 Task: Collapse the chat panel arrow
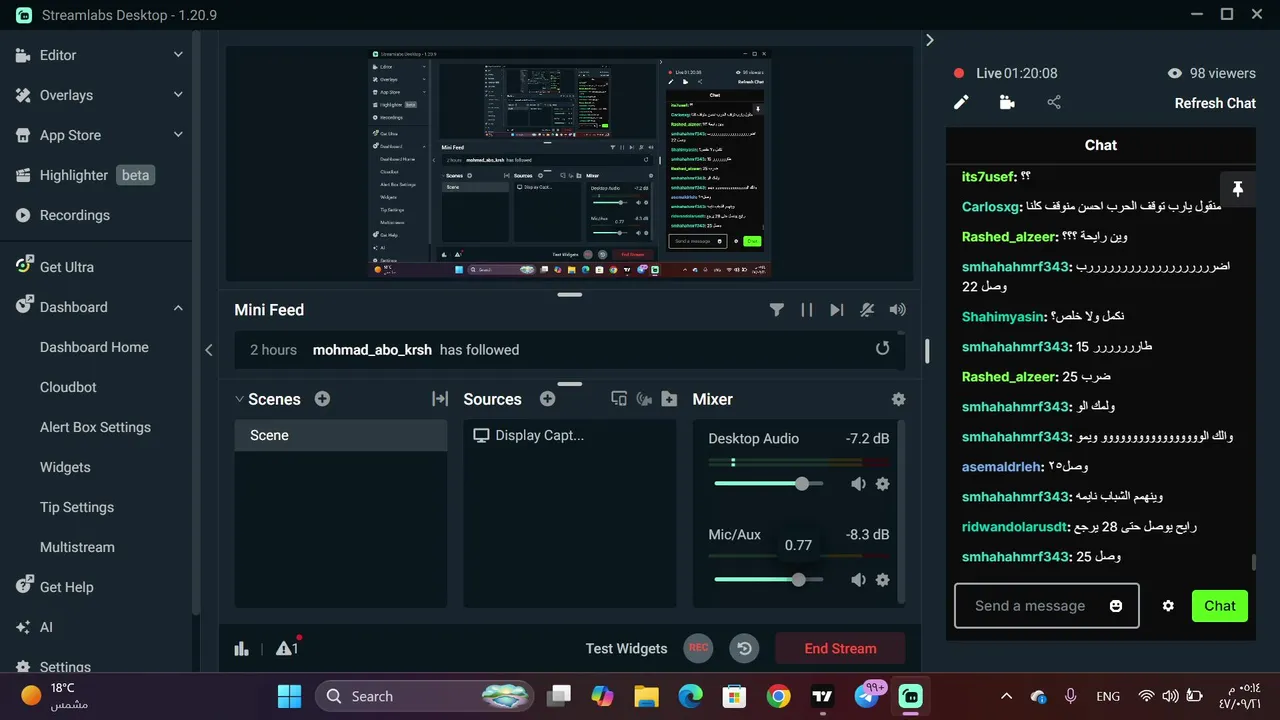[930, 40]
